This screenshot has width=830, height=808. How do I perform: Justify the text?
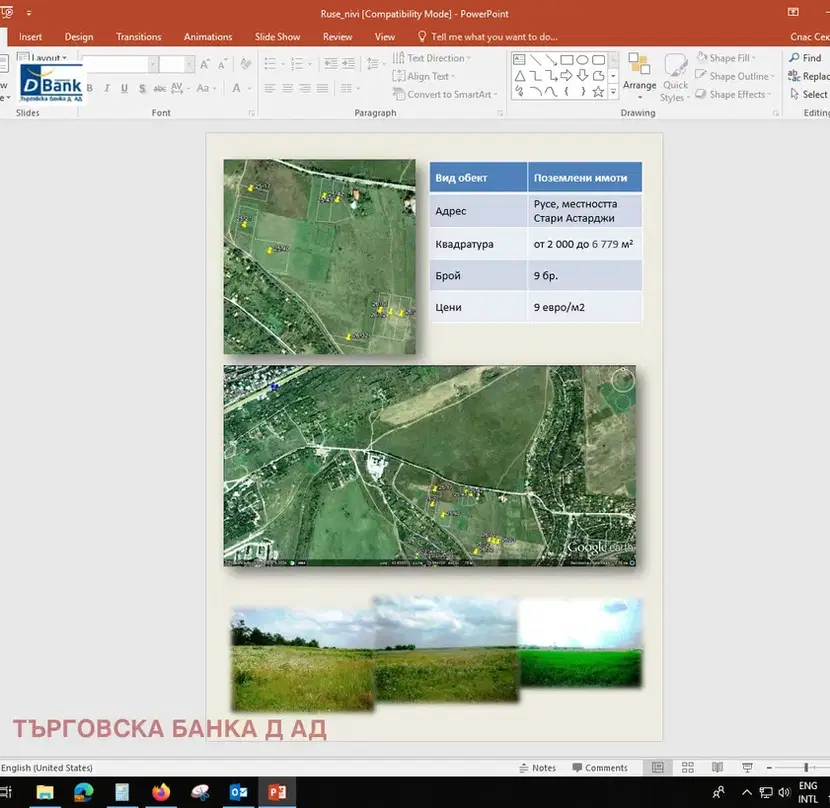pyautogui.click(x=322, y=88)
